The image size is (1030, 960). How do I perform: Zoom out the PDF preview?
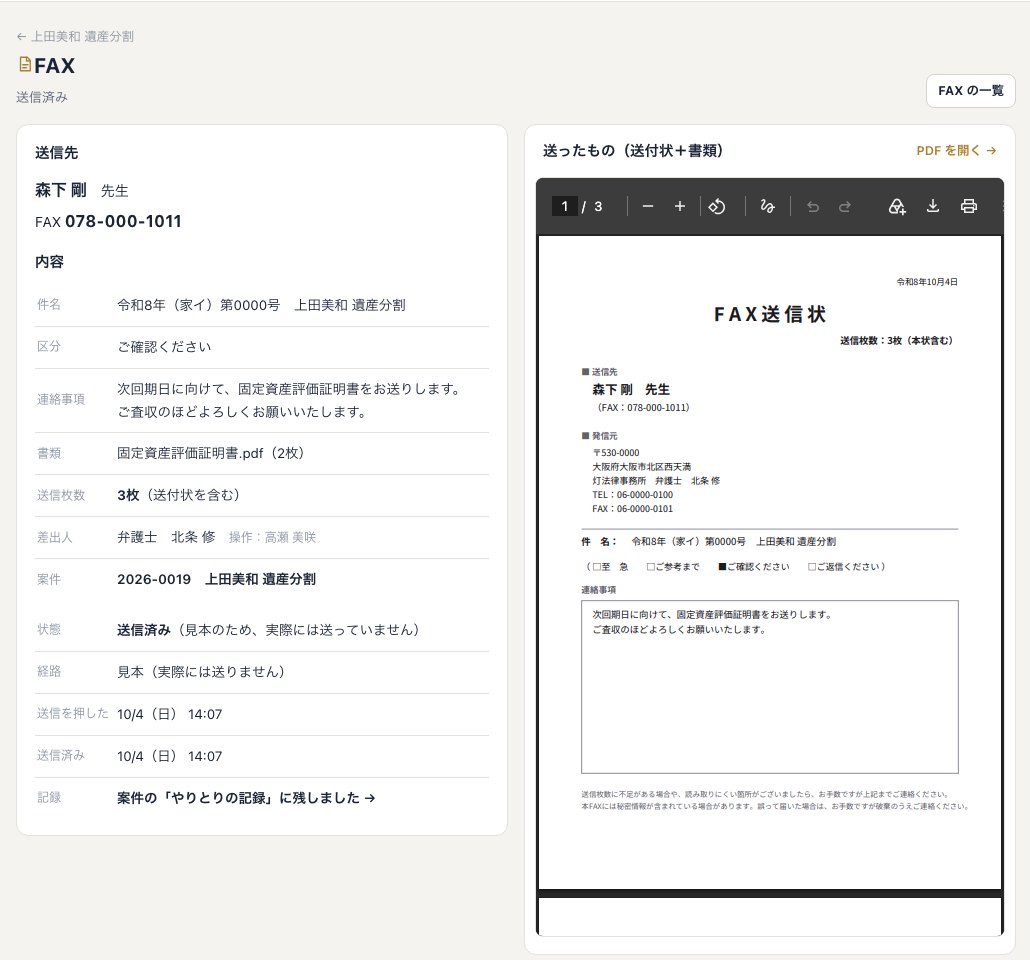pos(648,206)
